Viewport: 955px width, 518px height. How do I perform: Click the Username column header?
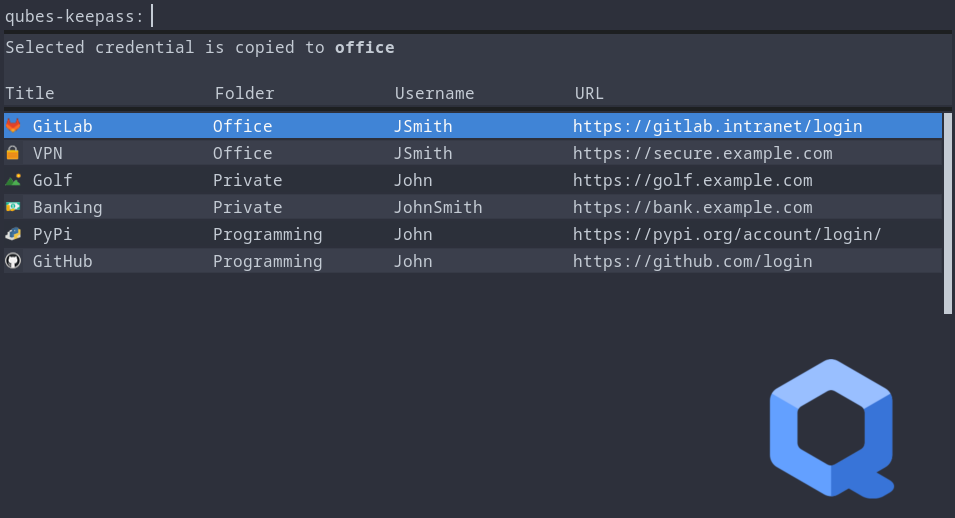434,93
